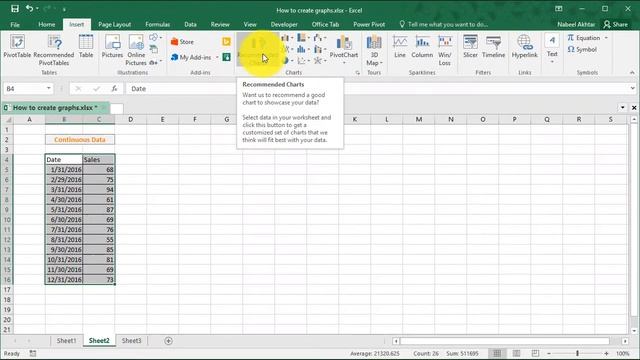The image size is (640, 360).
Task: Insert a Slicer filter
Action: click(x=470, y=46)
